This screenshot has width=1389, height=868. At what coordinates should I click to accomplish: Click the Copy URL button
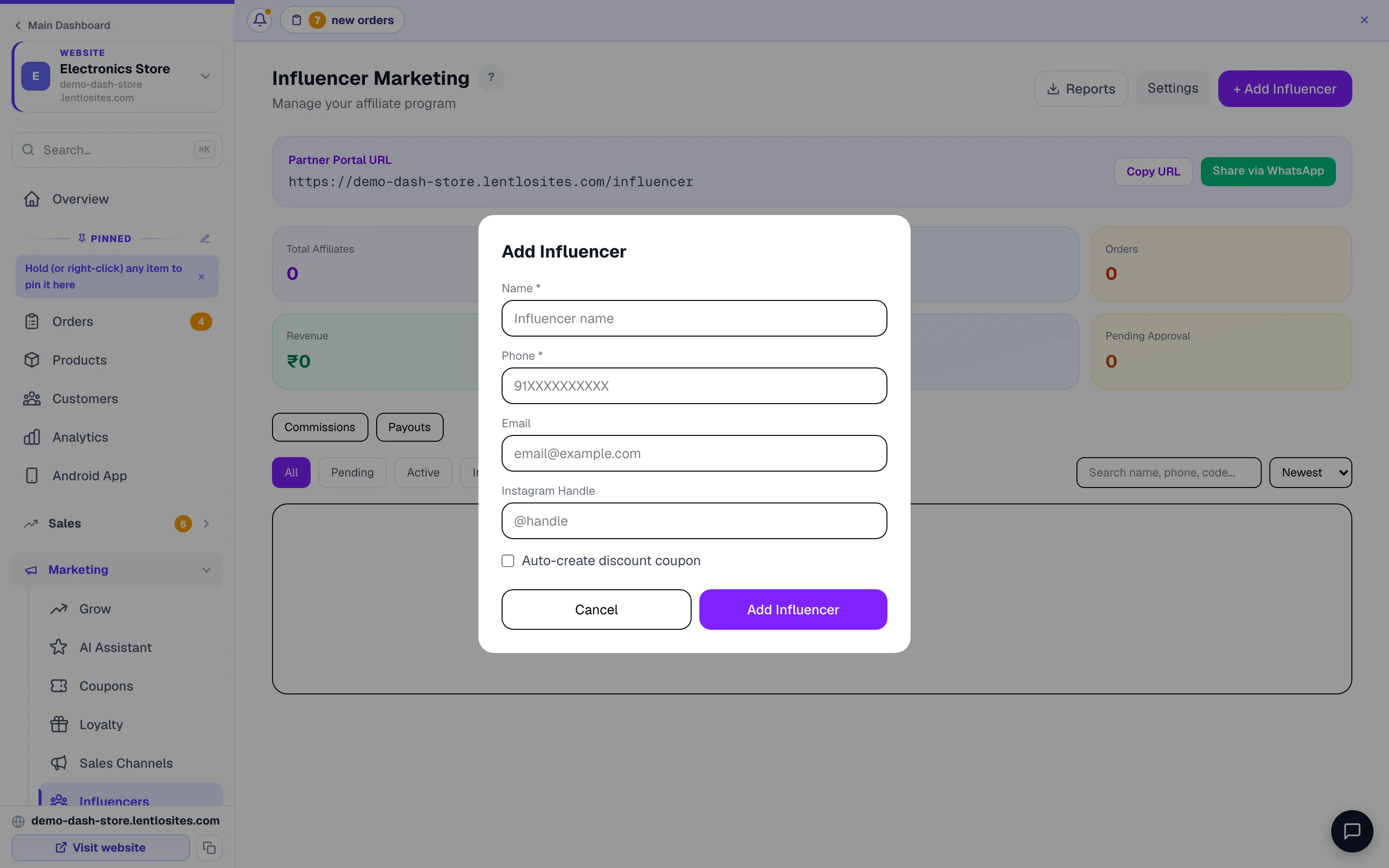pos(1153,171)
